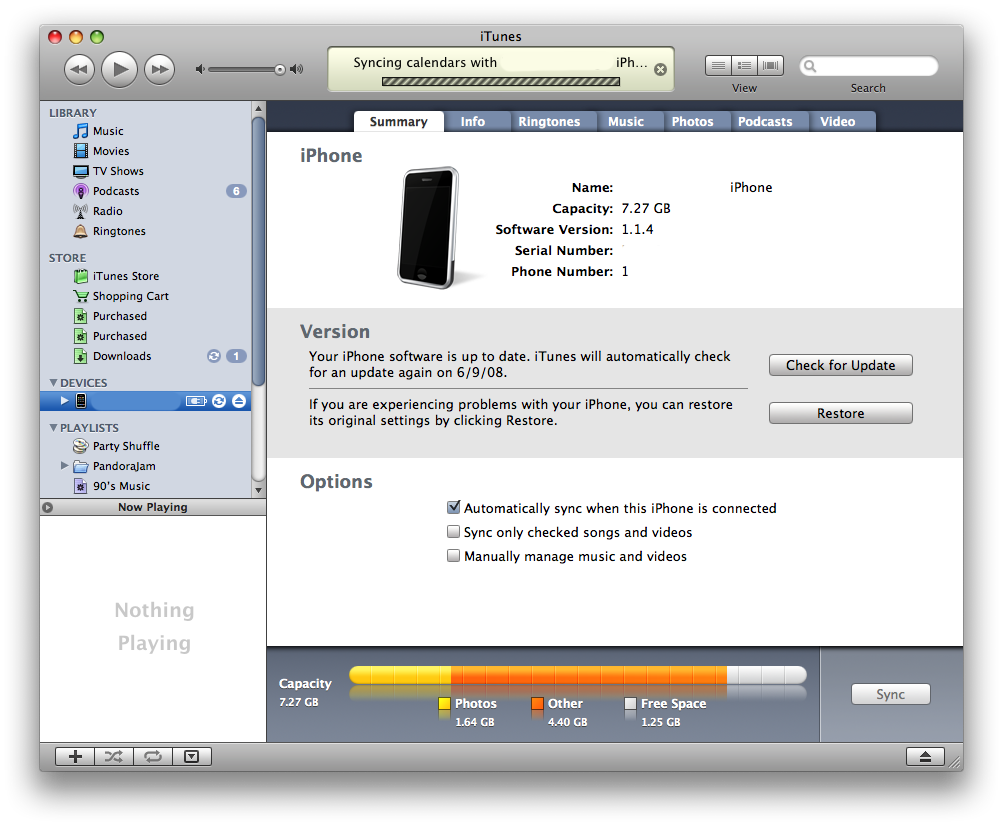Select the PandoraJam folder
The image size is (1003, 826).
click(x=123, y=466)
